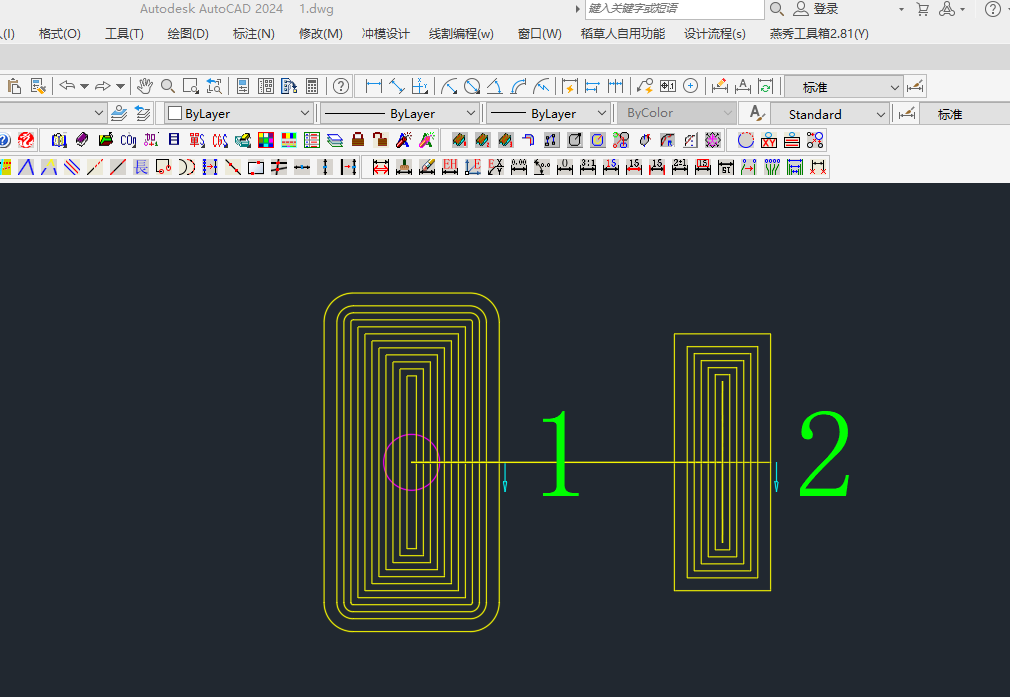Viewport: 1010px width, 697px height.
Task: Select the Angular dimension tool
Action: [x=495, y=86]
